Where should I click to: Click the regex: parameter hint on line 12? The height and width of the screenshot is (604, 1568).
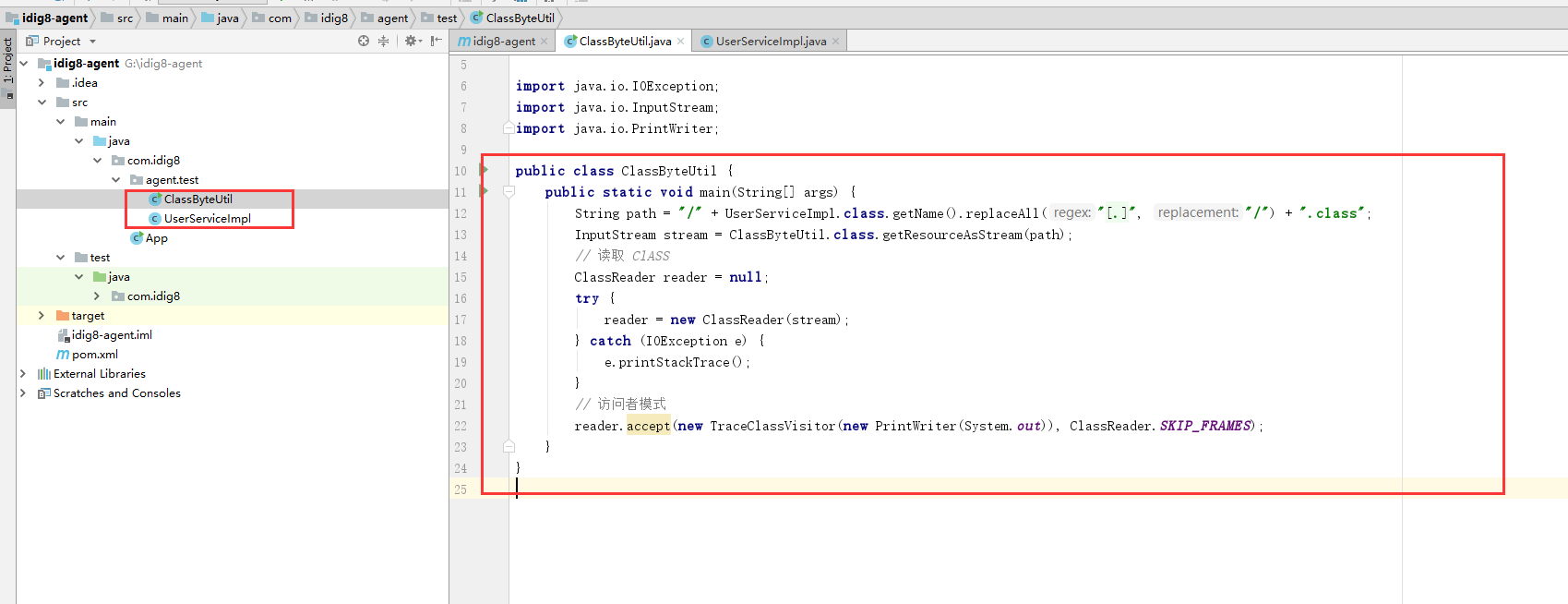[1072, 212]
